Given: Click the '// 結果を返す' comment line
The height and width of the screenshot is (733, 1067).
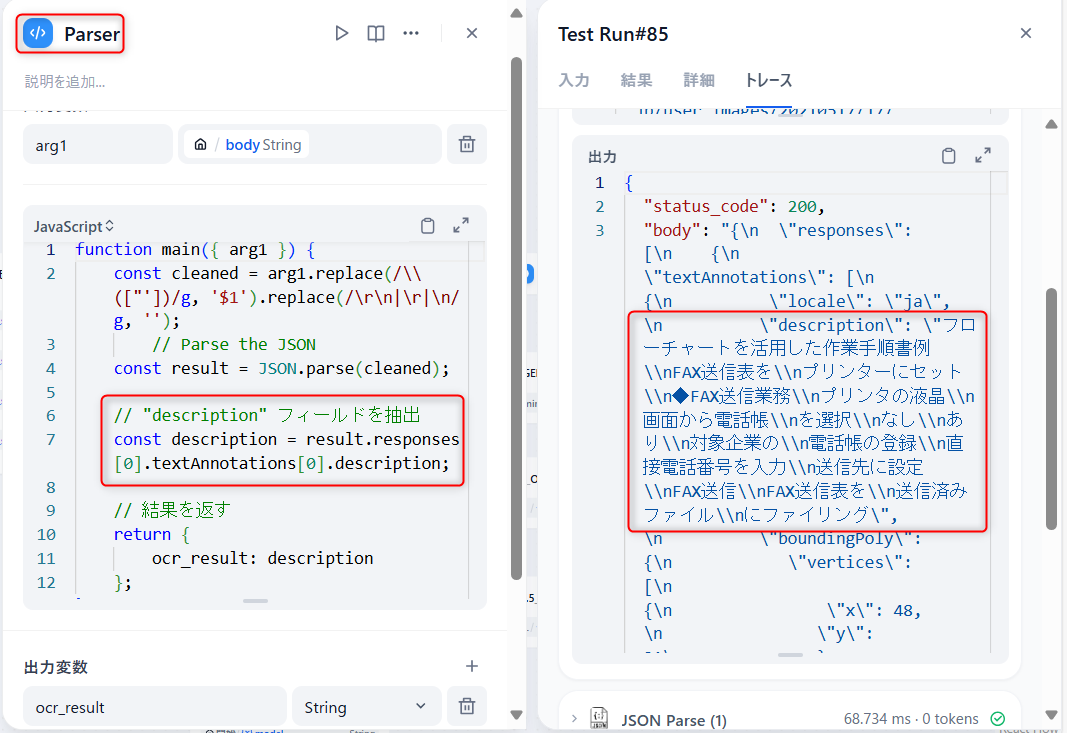Looking at the screenshot, I should click(x=172, y=510).
